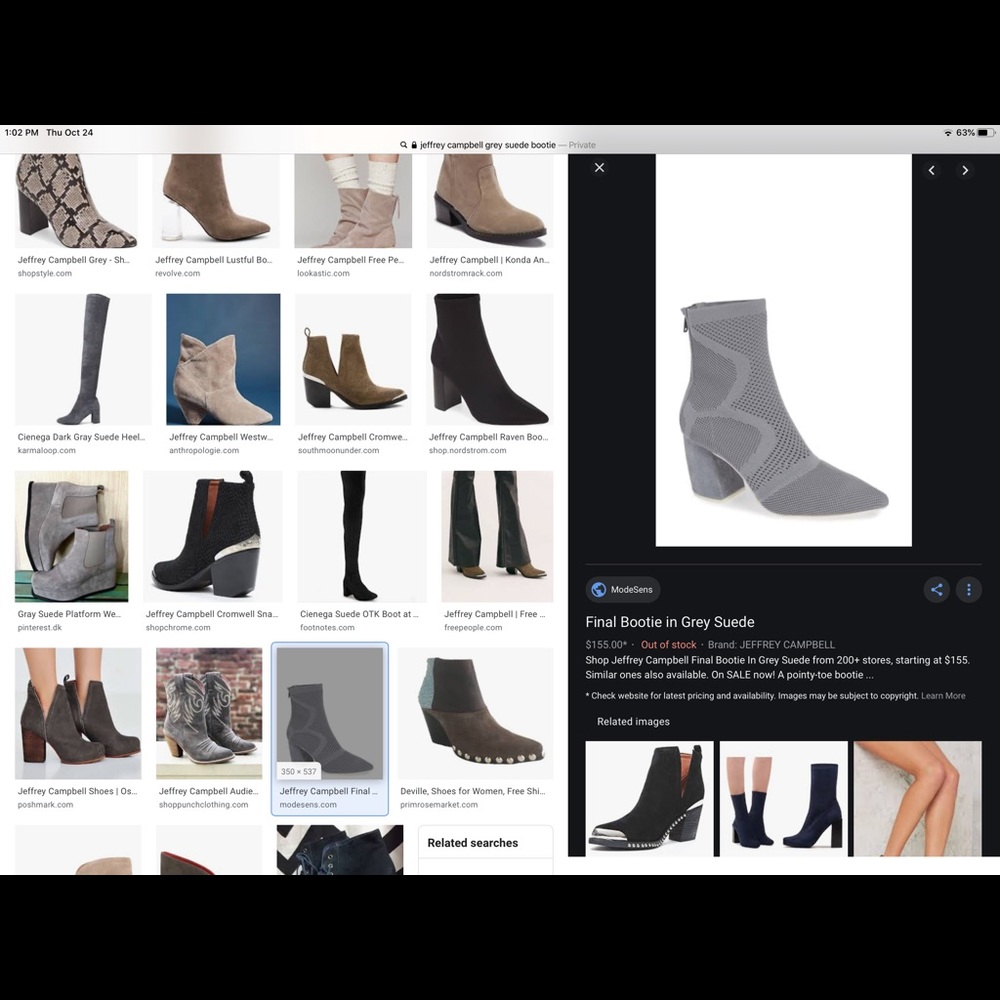Open the ModeSens source chip

(622, 589)
